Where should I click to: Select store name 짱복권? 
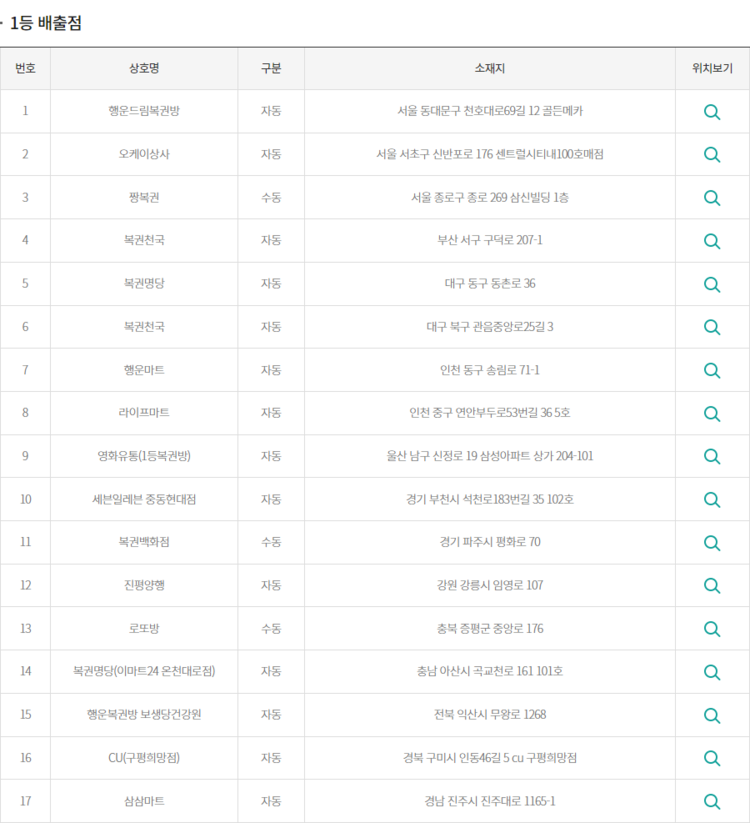pyautogui.click(x=144, y=197)
